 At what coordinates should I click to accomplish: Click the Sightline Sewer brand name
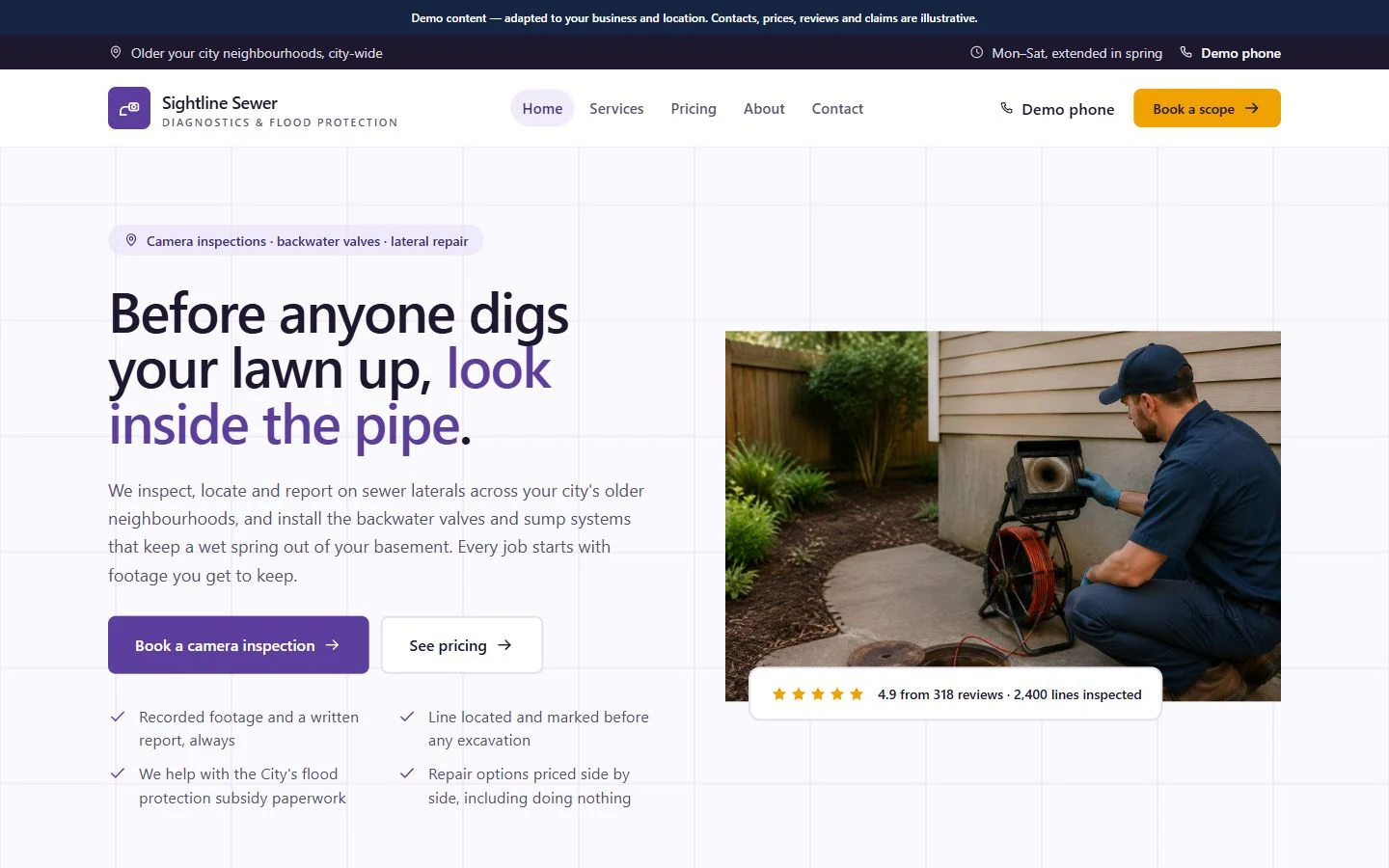pyautogui.click(x=220, y=102)
